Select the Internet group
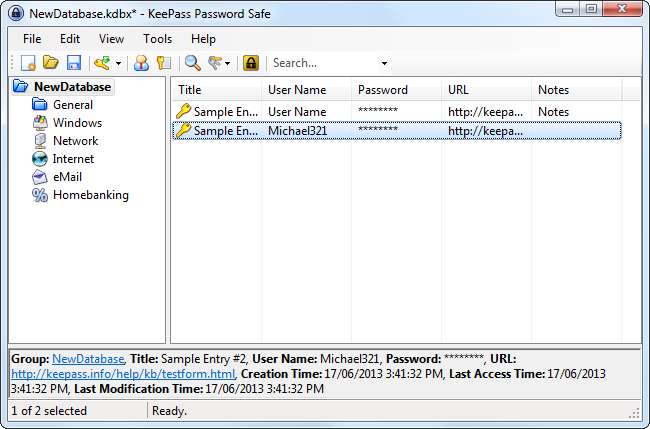Screen dimensions: 650x429 pos(73,159)
